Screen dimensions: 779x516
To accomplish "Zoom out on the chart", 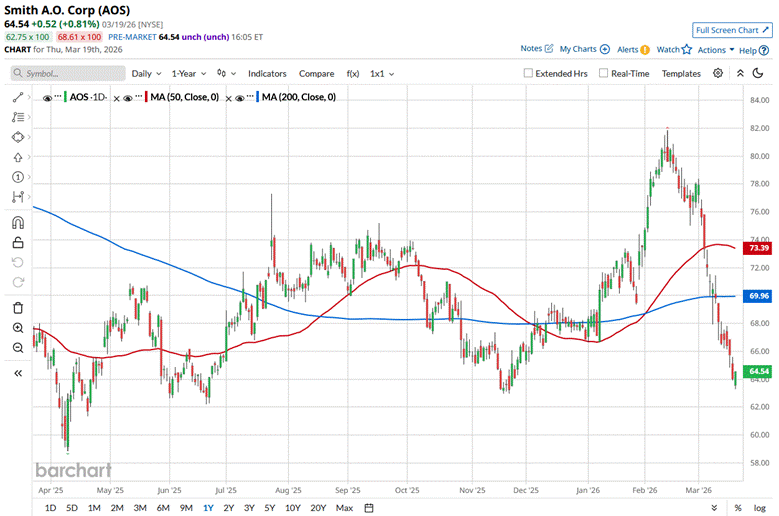I will [x=18, y=348].
